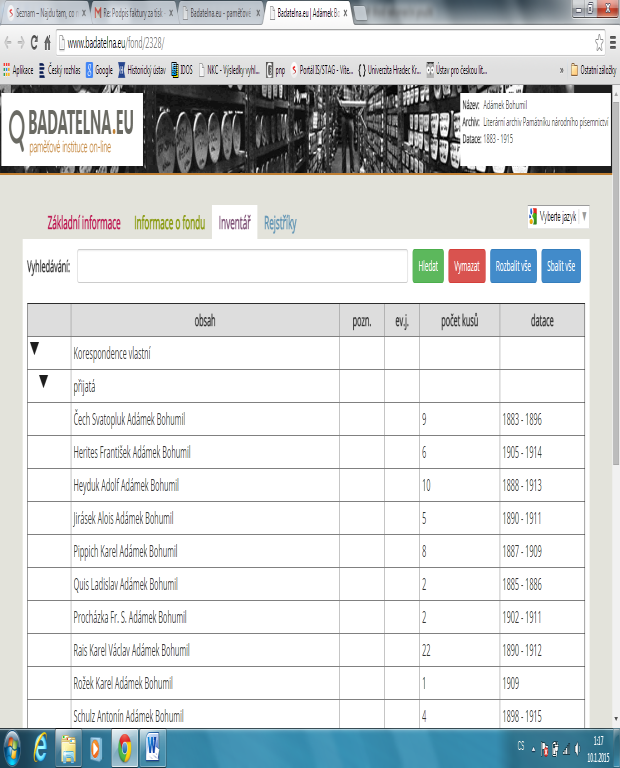Close the Badatelna.eu | Adámek tab
Image resolution: width=620 pixels, height=768 pixels.
pos(345,13)
